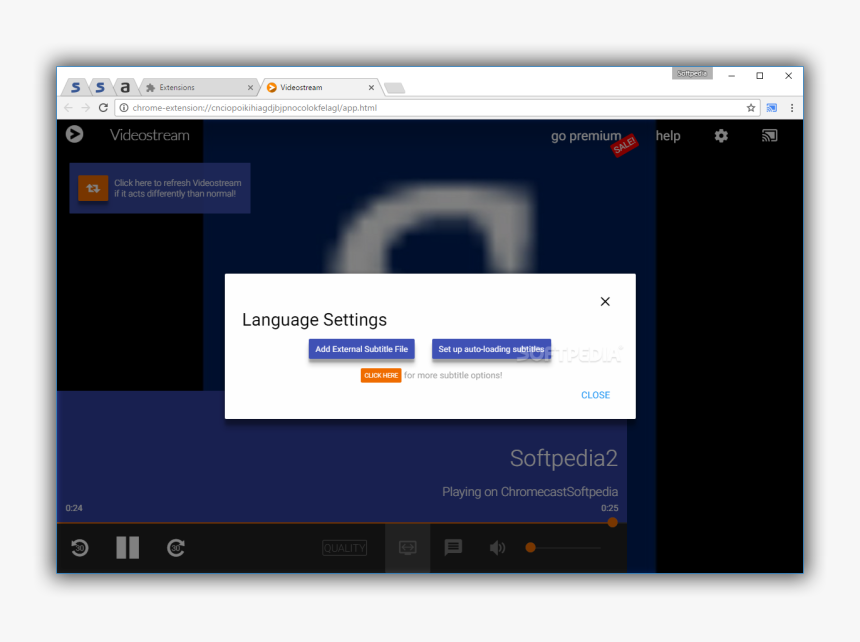
Task: Close the Videostream tab
Action: point(371,88)
